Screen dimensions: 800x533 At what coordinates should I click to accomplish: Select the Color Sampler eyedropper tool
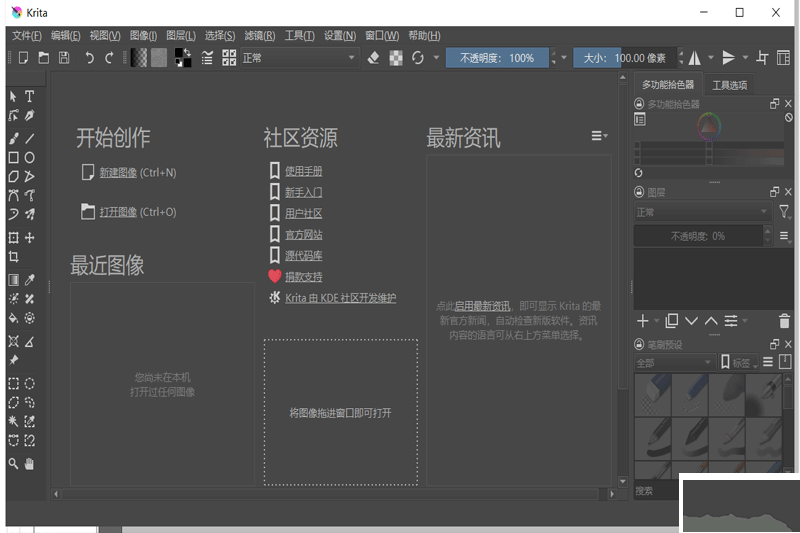(x=30, y=280)
